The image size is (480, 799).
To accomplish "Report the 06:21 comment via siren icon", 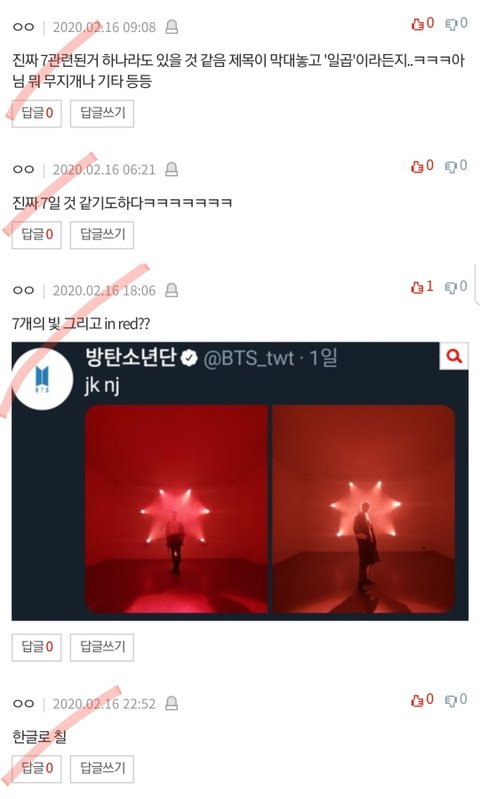I will coord(172,169).
